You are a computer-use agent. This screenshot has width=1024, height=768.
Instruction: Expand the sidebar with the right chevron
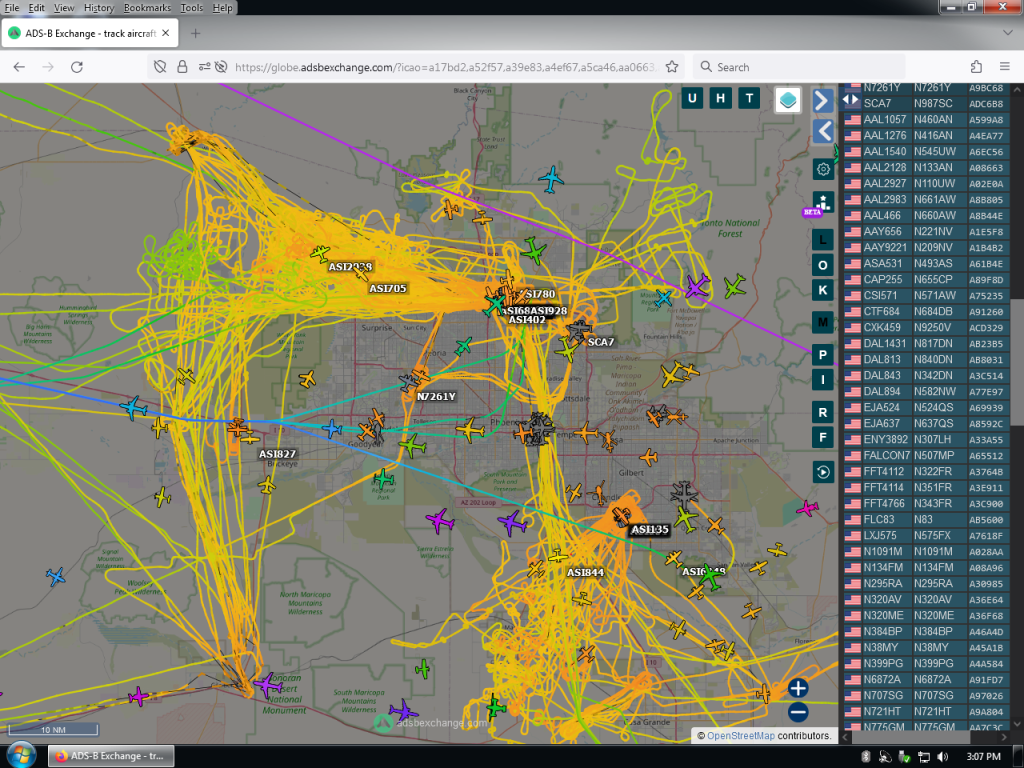pos(823,101)
